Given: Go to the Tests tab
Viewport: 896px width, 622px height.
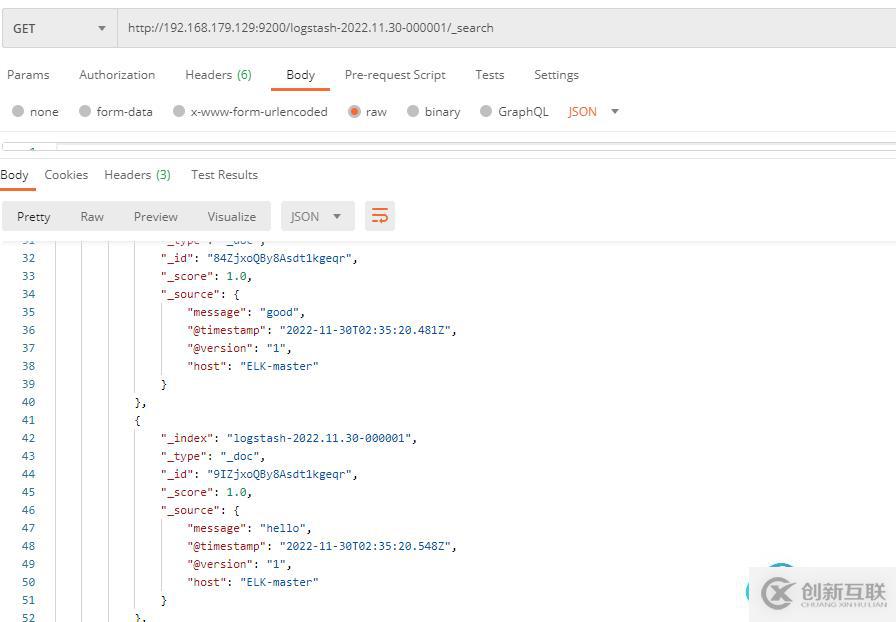Looking at the screenshot, I should [x=490, y=75].
